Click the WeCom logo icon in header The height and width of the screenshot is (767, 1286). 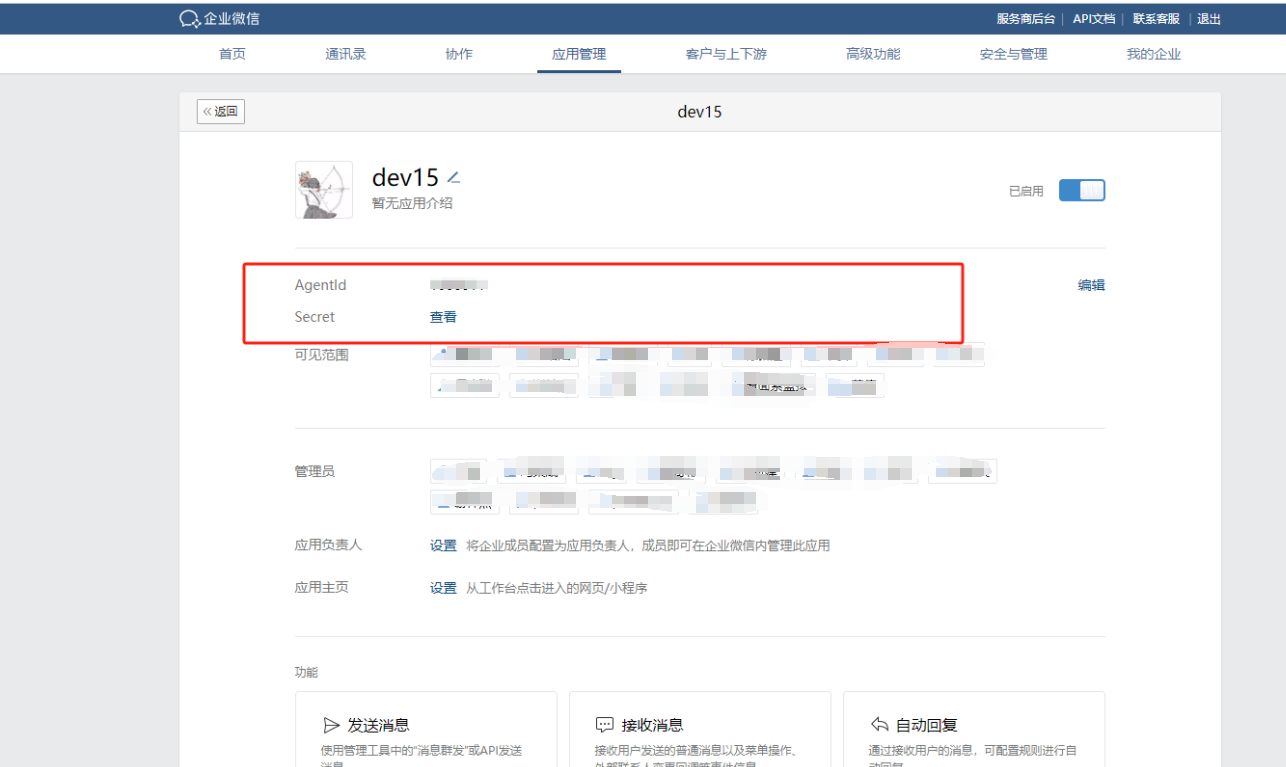(189, 19)
